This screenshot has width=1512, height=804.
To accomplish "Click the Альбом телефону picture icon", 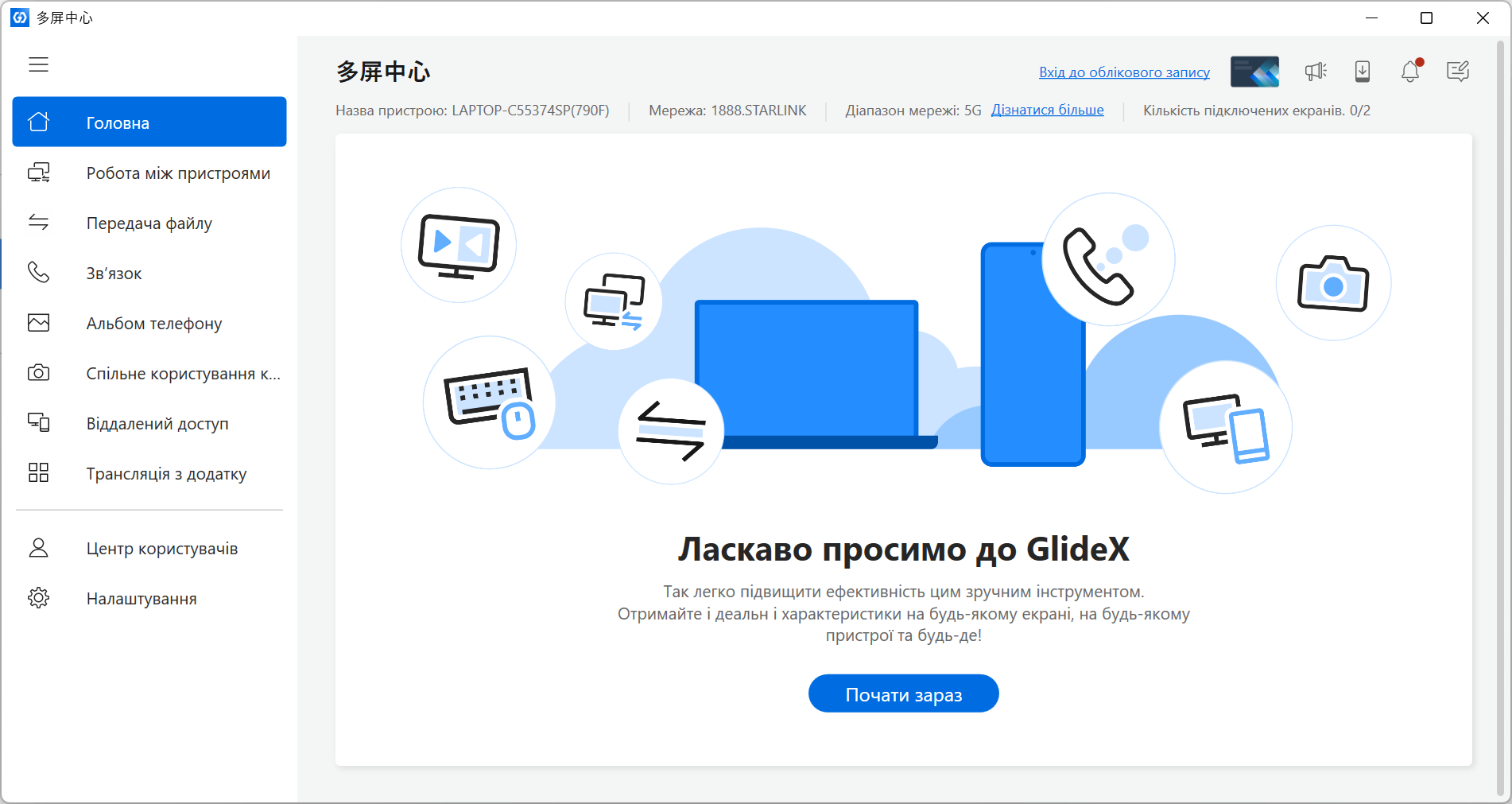I will pyautogui.click(x=38, y=323).
